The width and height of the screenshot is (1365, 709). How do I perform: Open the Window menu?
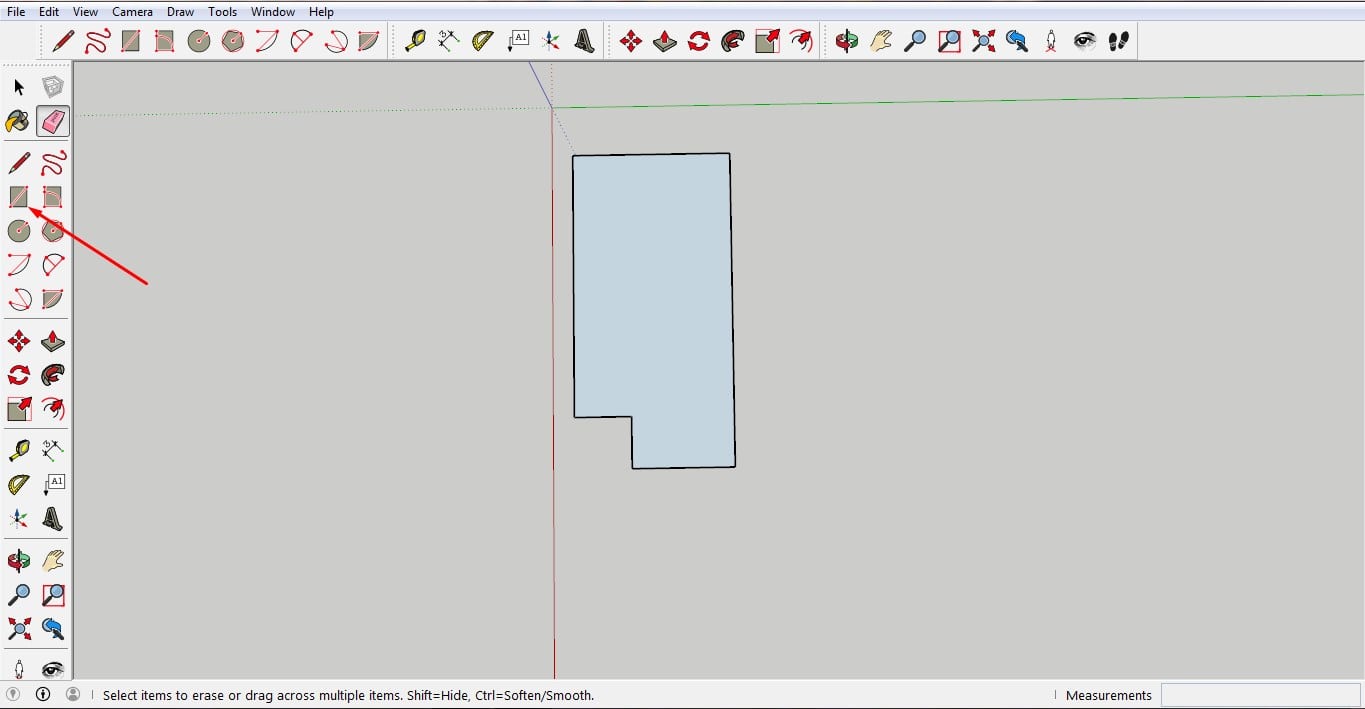click(273, 12)
